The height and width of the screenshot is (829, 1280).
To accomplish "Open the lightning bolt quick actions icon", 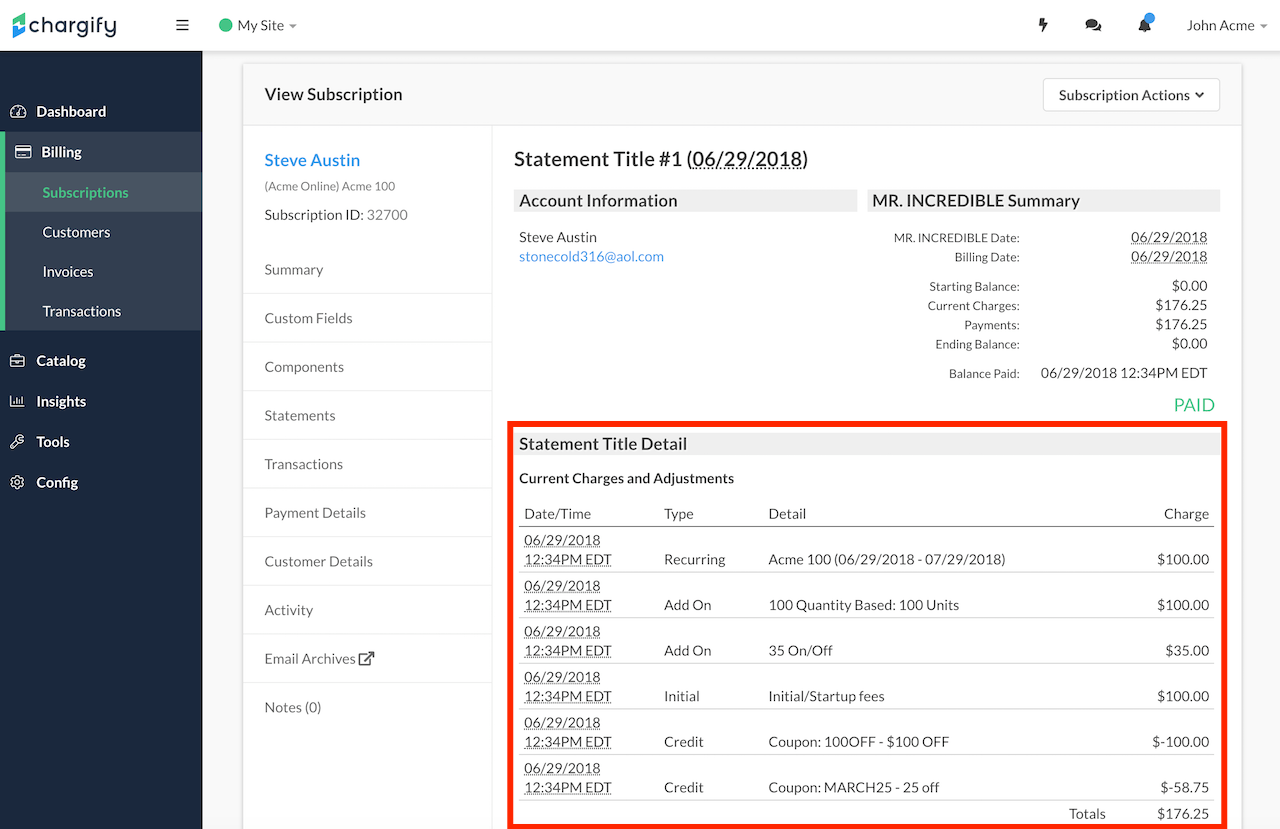I will click(x=1043, y=25).
